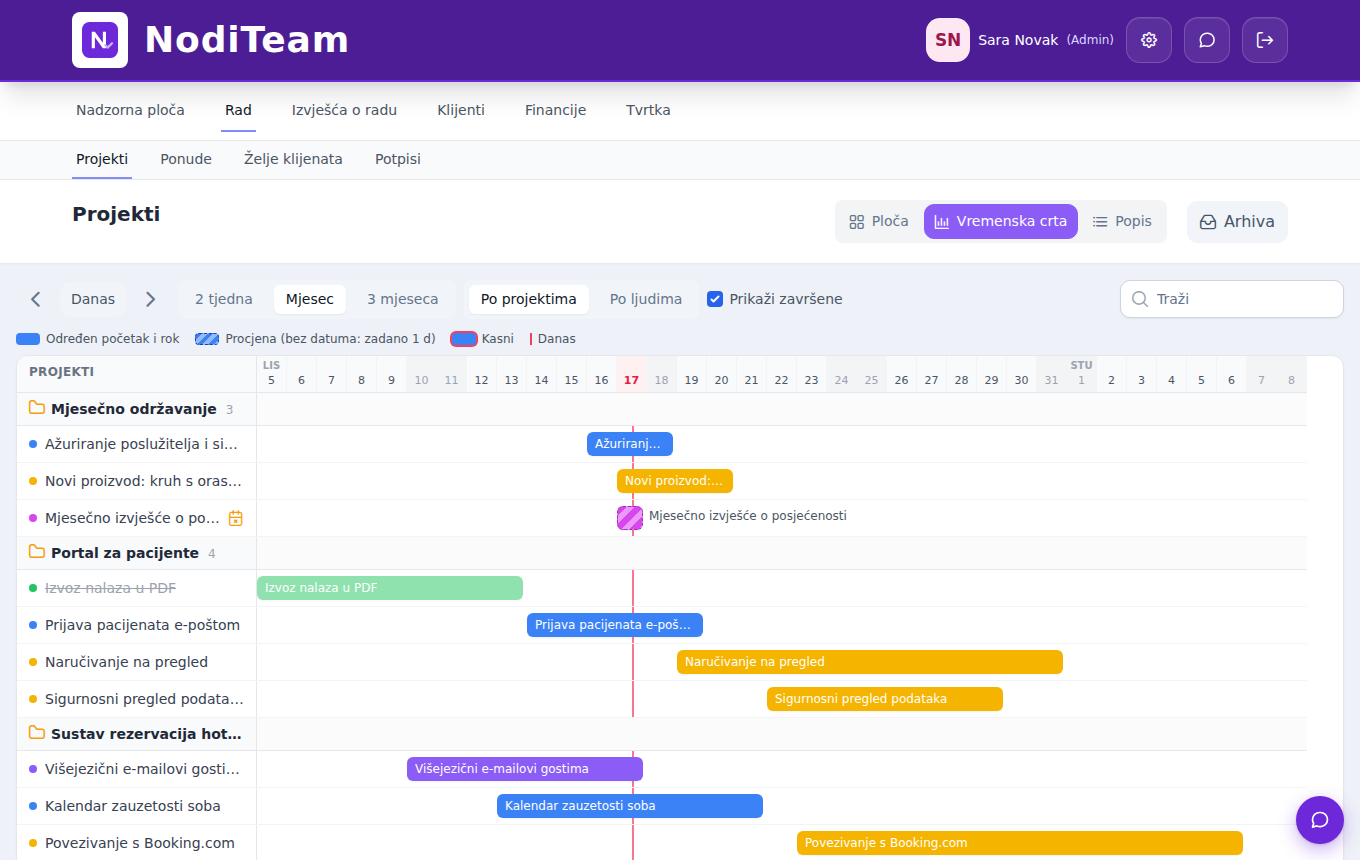
Task: Set range to 2 tjedna
Action: coord(224,299)
